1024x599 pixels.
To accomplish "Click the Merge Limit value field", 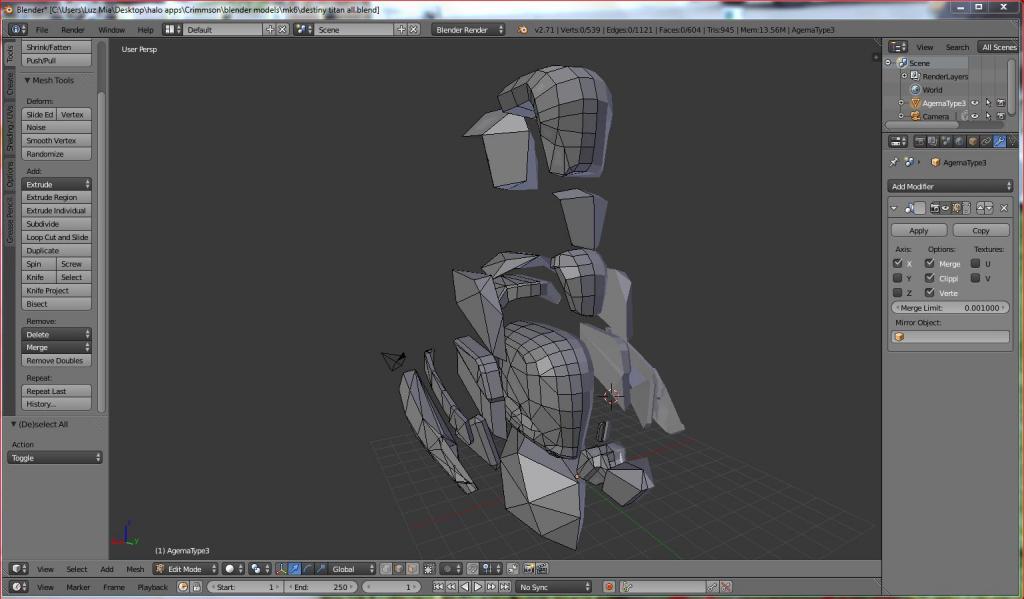I will [950, 308].
